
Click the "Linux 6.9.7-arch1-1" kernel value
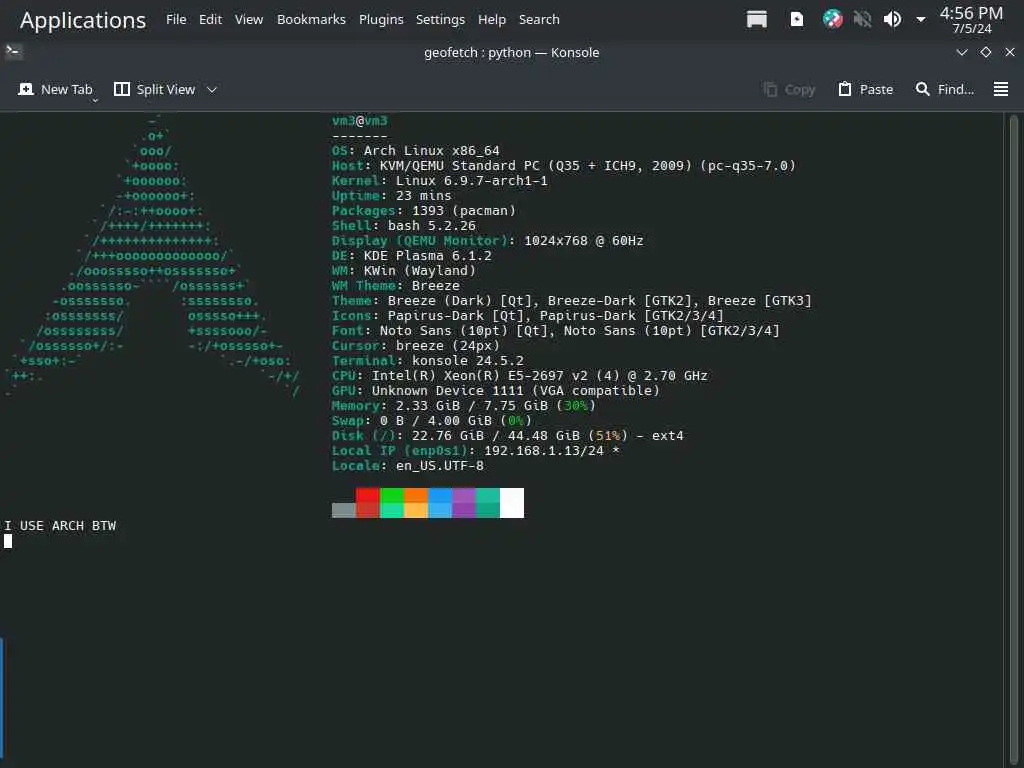click(472, 181)
